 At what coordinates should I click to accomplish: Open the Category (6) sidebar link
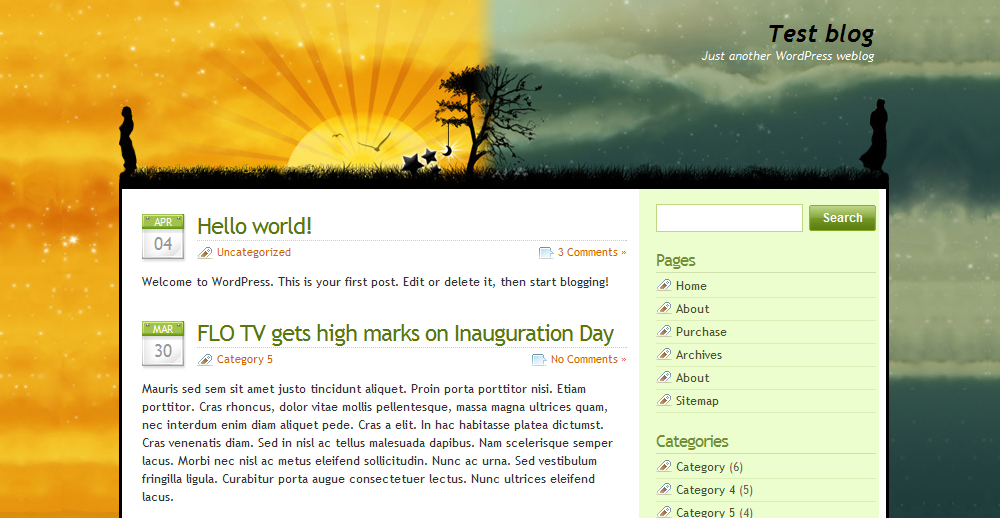(700, 467)
